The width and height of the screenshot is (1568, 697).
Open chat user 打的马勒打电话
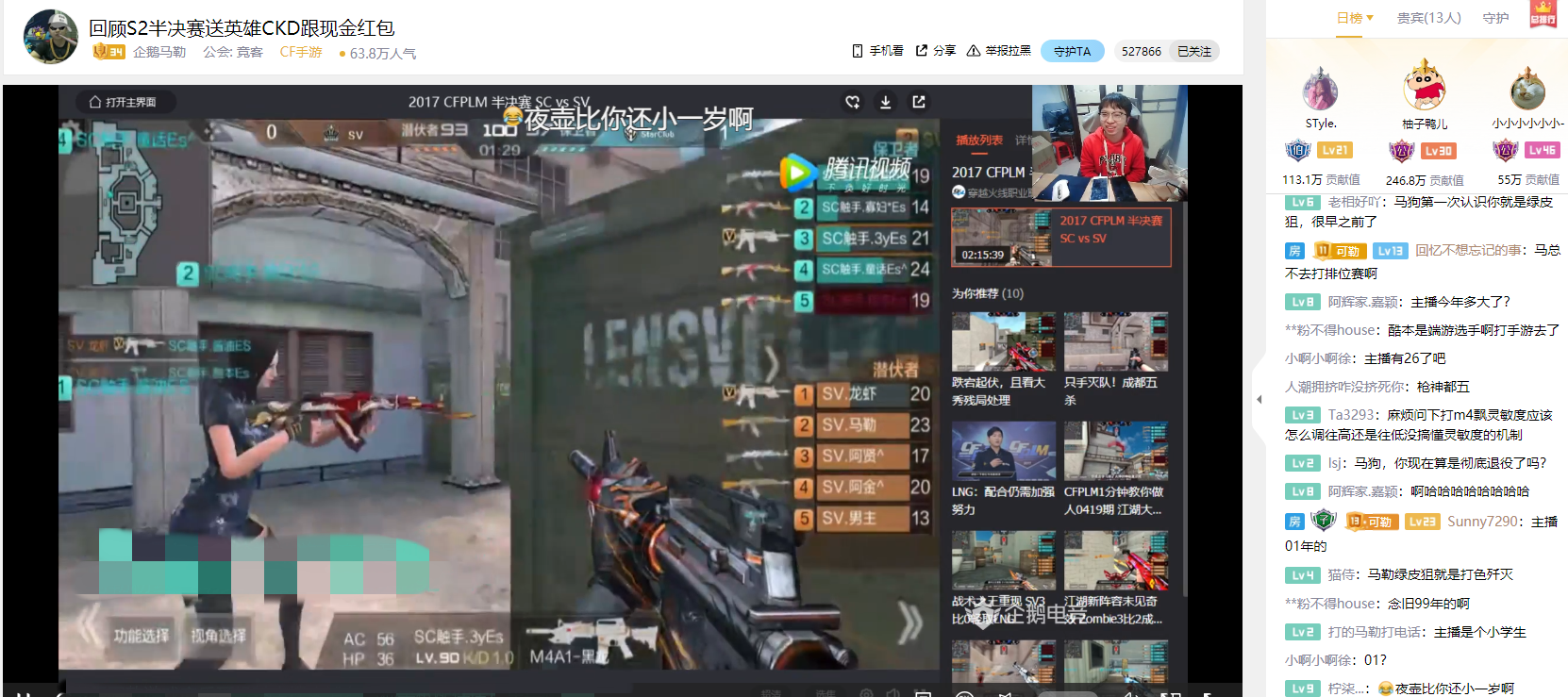(x=1375, y=631)
